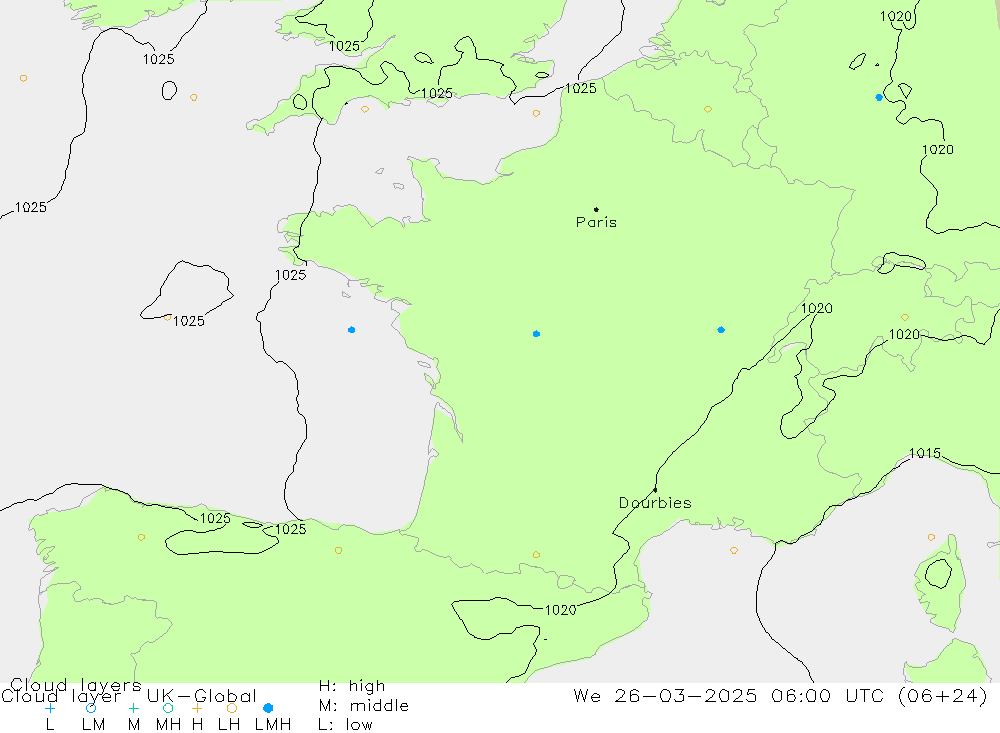The image size is (1000, 733).
Task: Select the 'H: high' legend text
Action: pyautogui.click(x=352, y=686)
